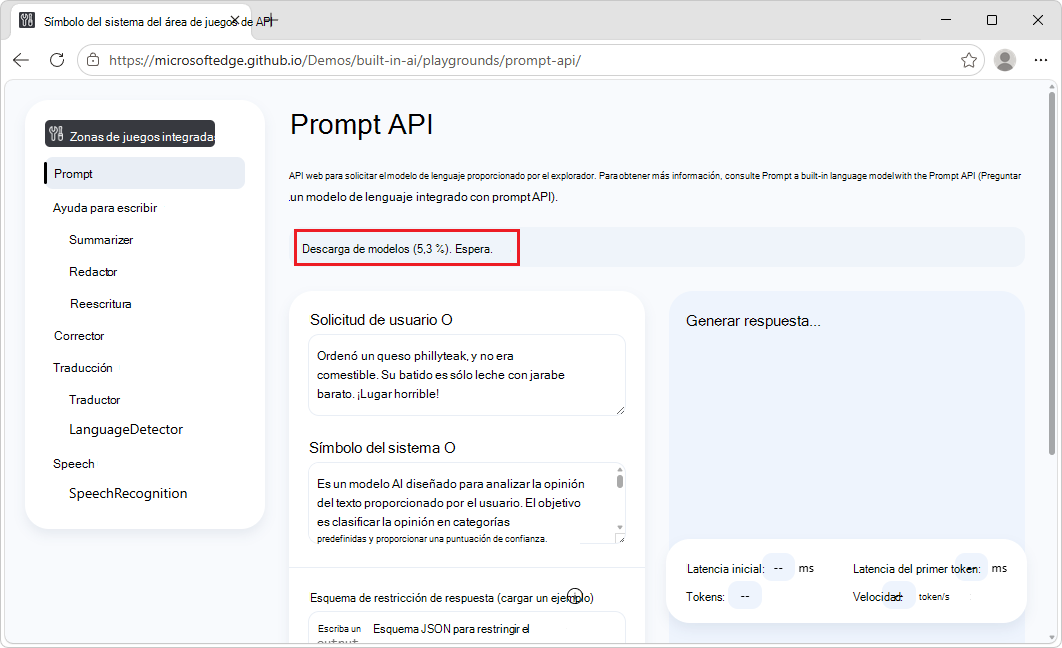Image resolution: width=1062 pixels, height=648 pixels.
Task: Open the Reescritura playground
Action: (x=101, y=304)
